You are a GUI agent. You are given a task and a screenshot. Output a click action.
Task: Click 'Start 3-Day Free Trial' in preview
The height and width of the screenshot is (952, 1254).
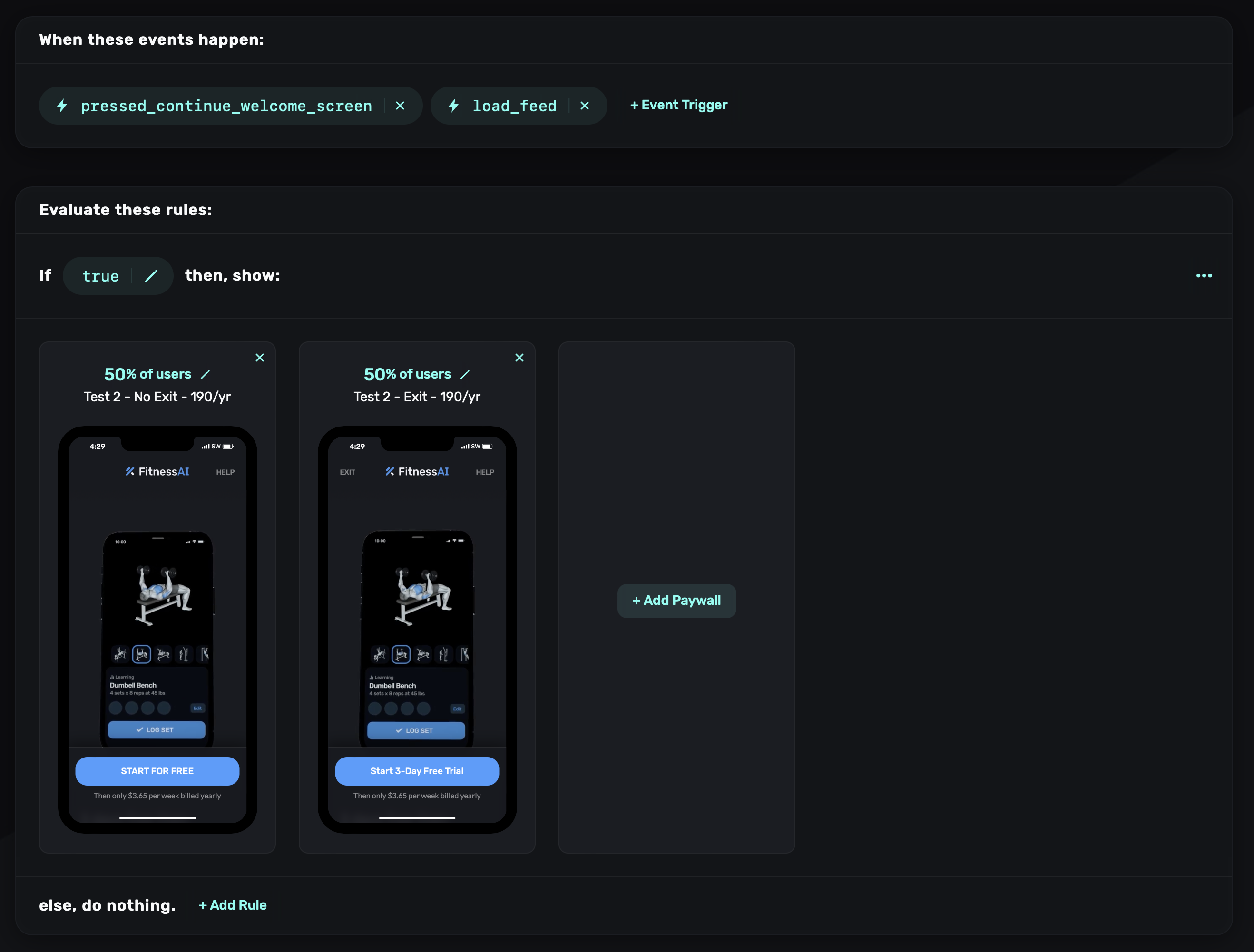417,771
